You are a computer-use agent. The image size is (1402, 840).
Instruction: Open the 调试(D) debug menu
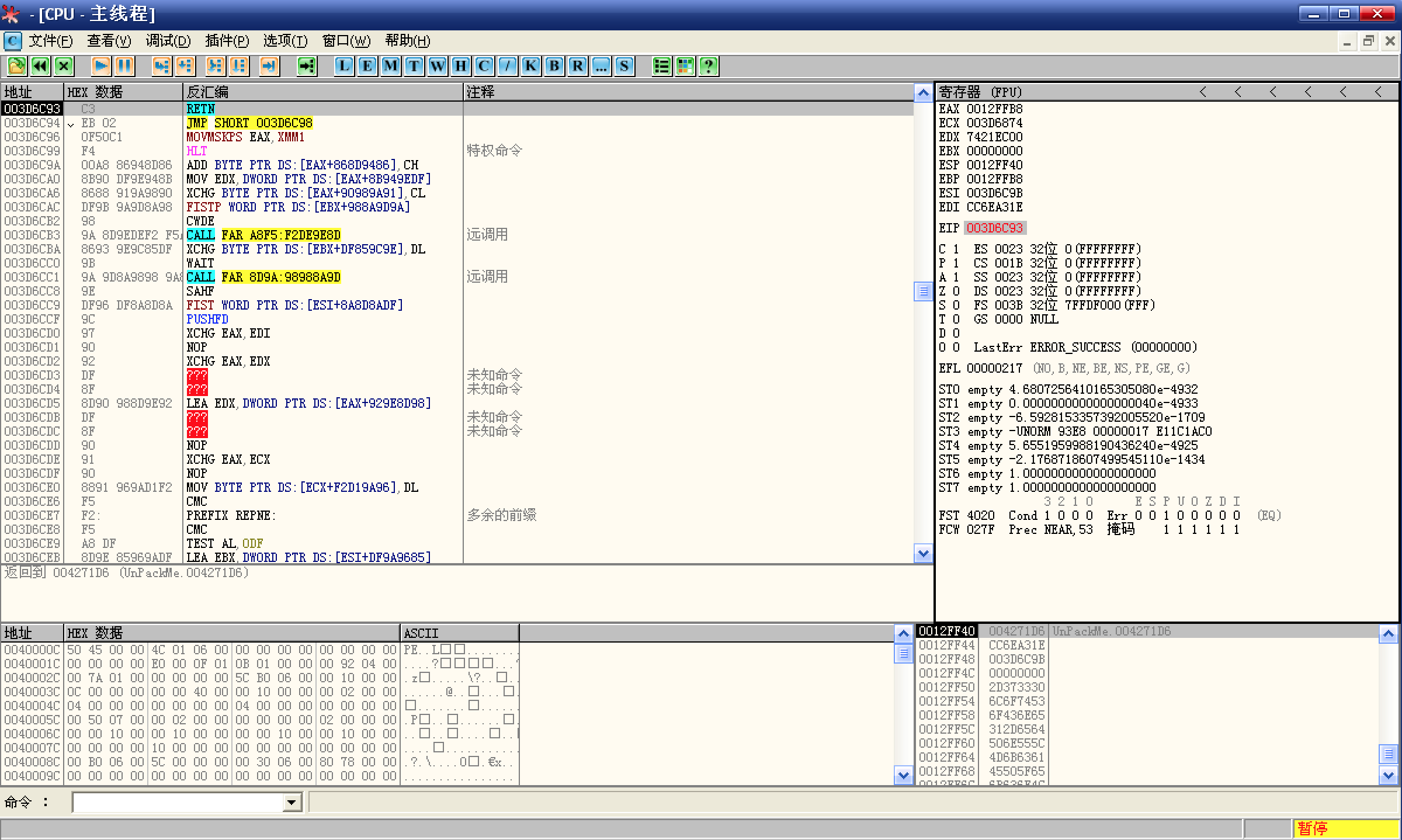(x=168, y=41)
